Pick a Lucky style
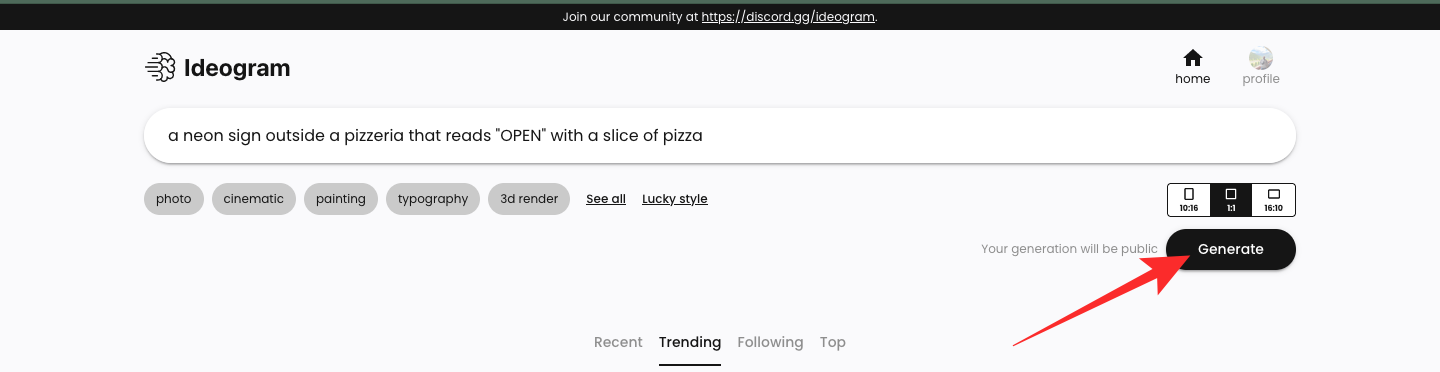The width and height of the screenshot is (1440, 372). (675, 199)
